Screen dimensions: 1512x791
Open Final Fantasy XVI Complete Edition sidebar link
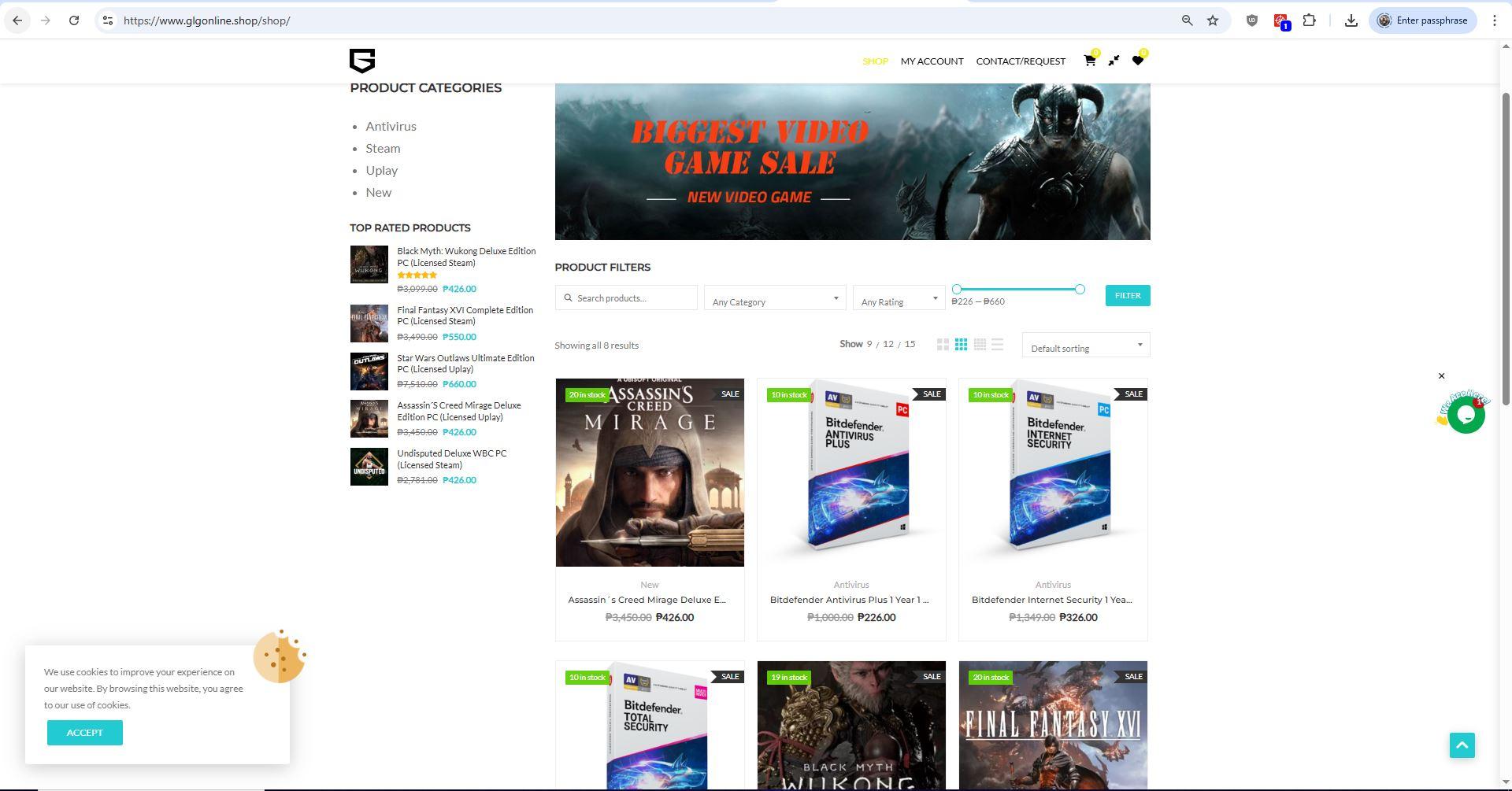465,316
